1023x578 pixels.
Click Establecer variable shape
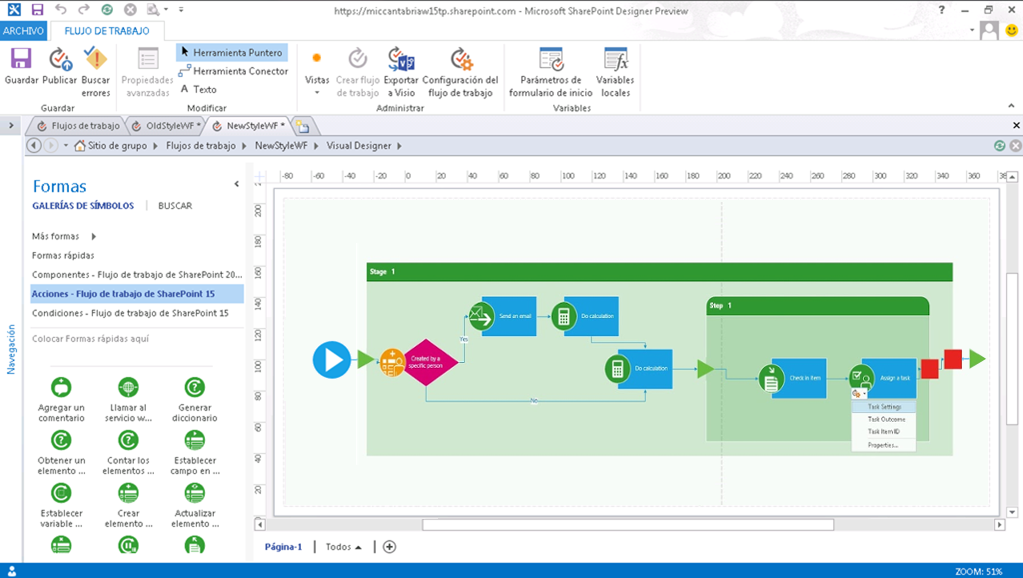click(61, 505)
